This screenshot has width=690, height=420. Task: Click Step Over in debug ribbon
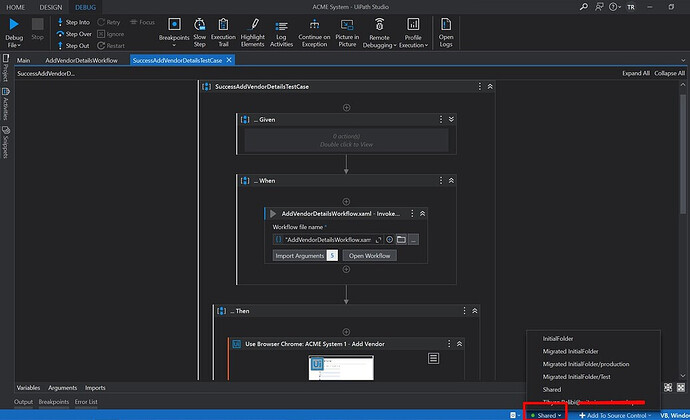[x=74, y=34]
